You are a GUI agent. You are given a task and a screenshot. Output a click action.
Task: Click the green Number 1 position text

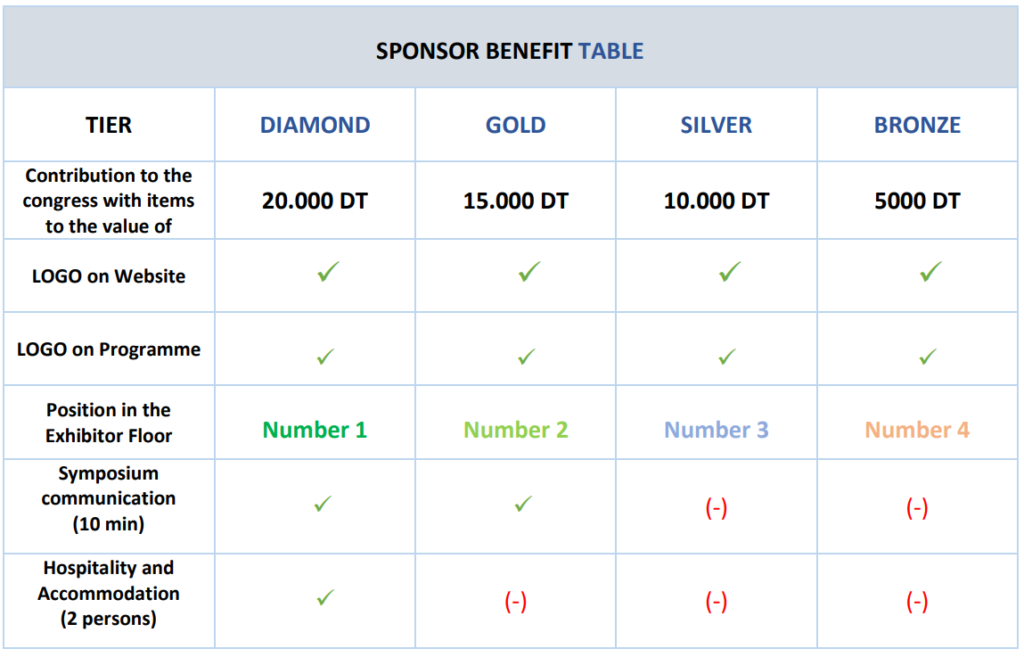pos(315,430)
